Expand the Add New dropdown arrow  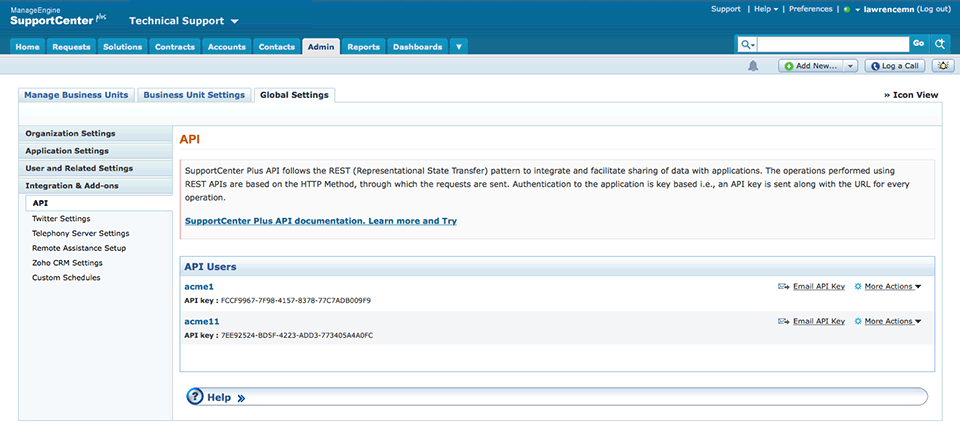click(x=850, y=66)
